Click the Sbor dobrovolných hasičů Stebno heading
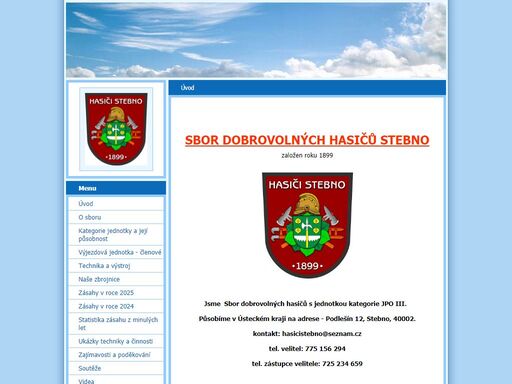The width and height of the screenshot is (512, 384). pos(307,140)
